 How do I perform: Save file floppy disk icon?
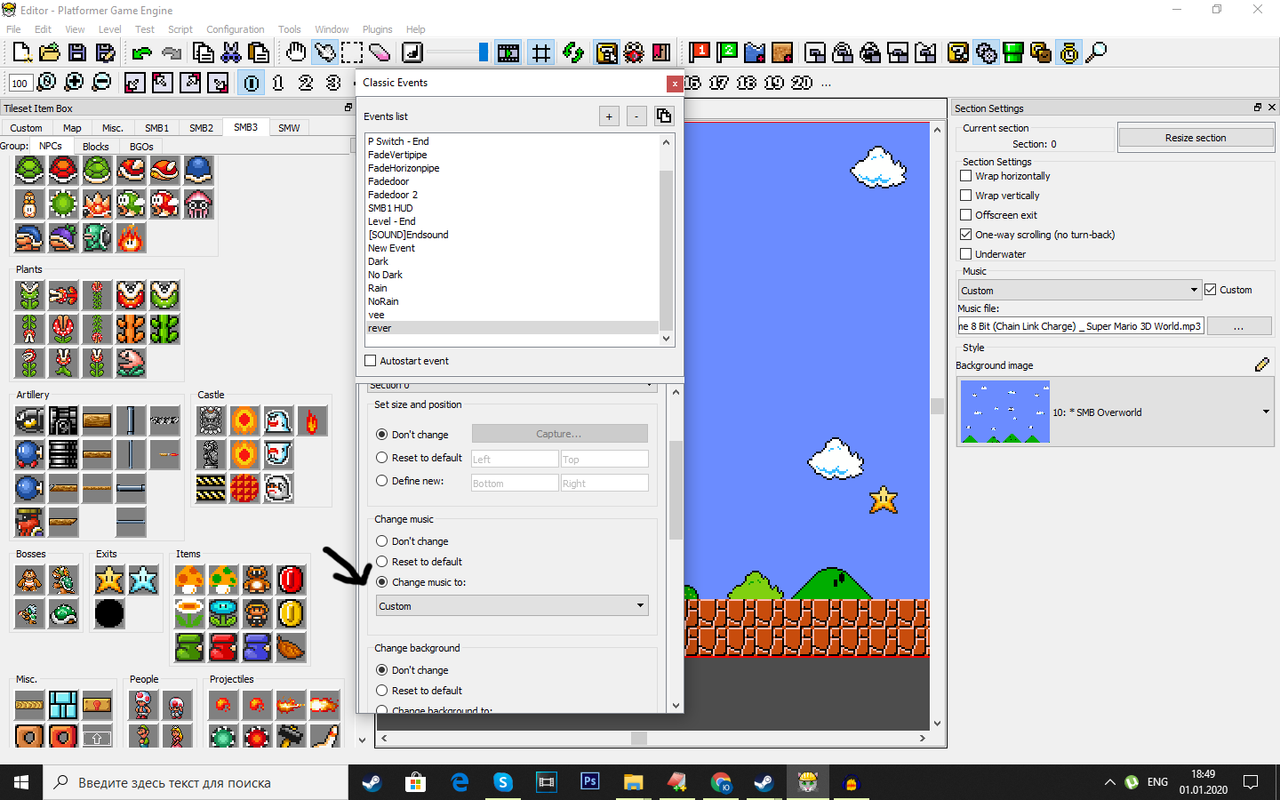(77, 52)
